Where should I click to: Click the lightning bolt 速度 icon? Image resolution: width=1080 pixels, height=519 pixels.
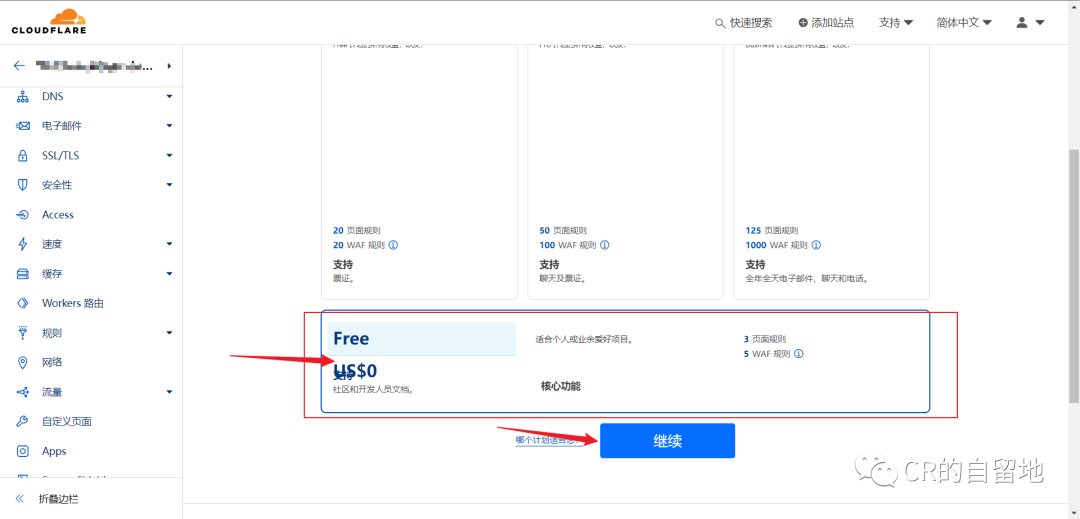tap(23, 244)
